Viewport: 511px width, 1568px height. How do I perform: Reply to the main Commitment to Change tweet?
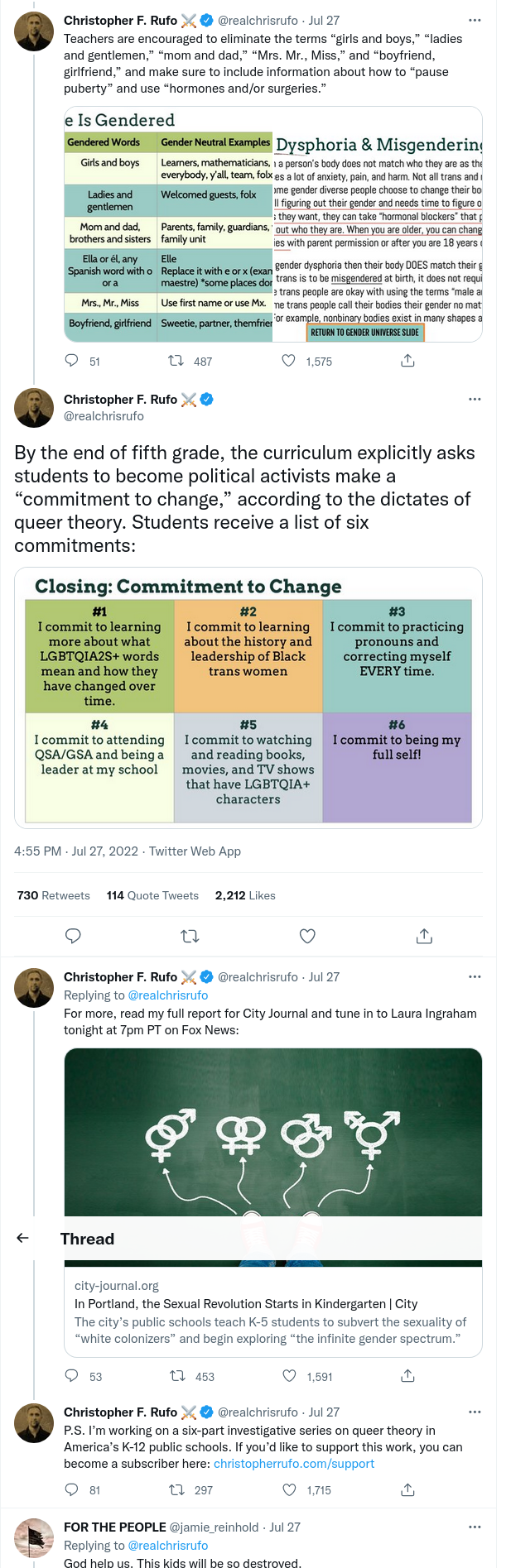73,936
